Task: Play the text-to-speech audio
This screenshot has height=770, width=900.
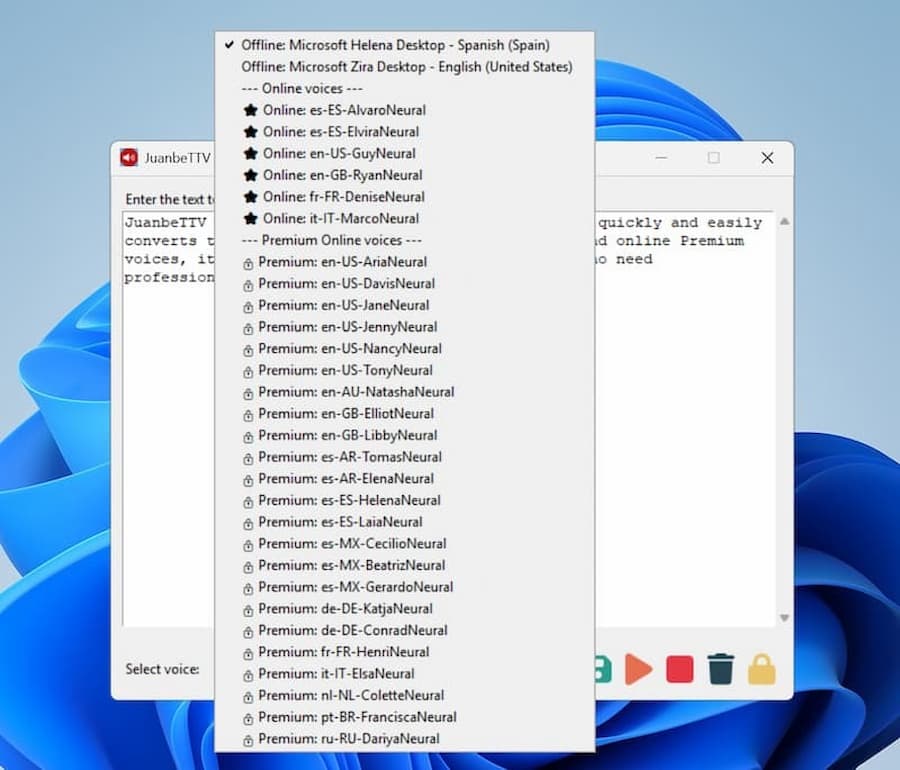Action: [x=639, y=670]
